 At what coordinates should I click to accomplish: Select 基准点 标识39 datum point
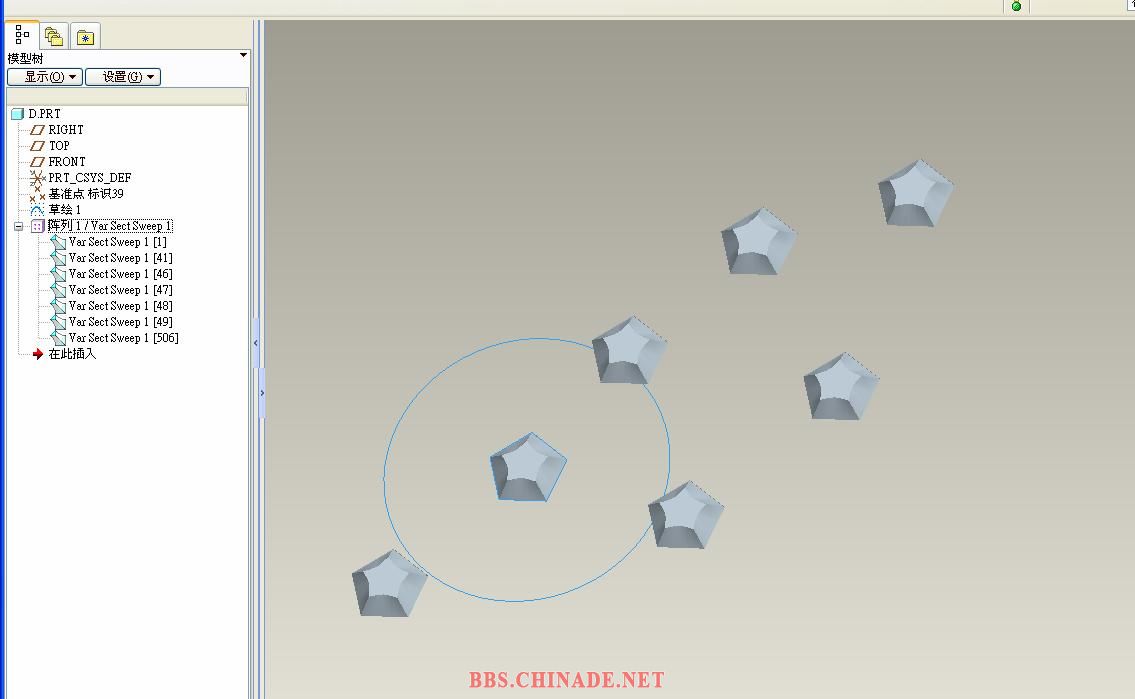coord(86,193)
